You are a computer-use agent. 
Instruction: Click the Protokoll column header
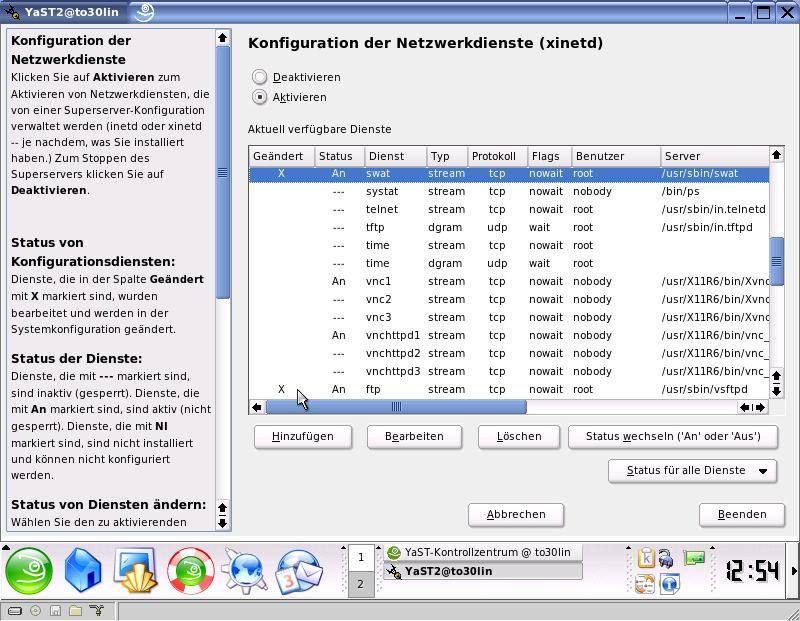[497, 156]
